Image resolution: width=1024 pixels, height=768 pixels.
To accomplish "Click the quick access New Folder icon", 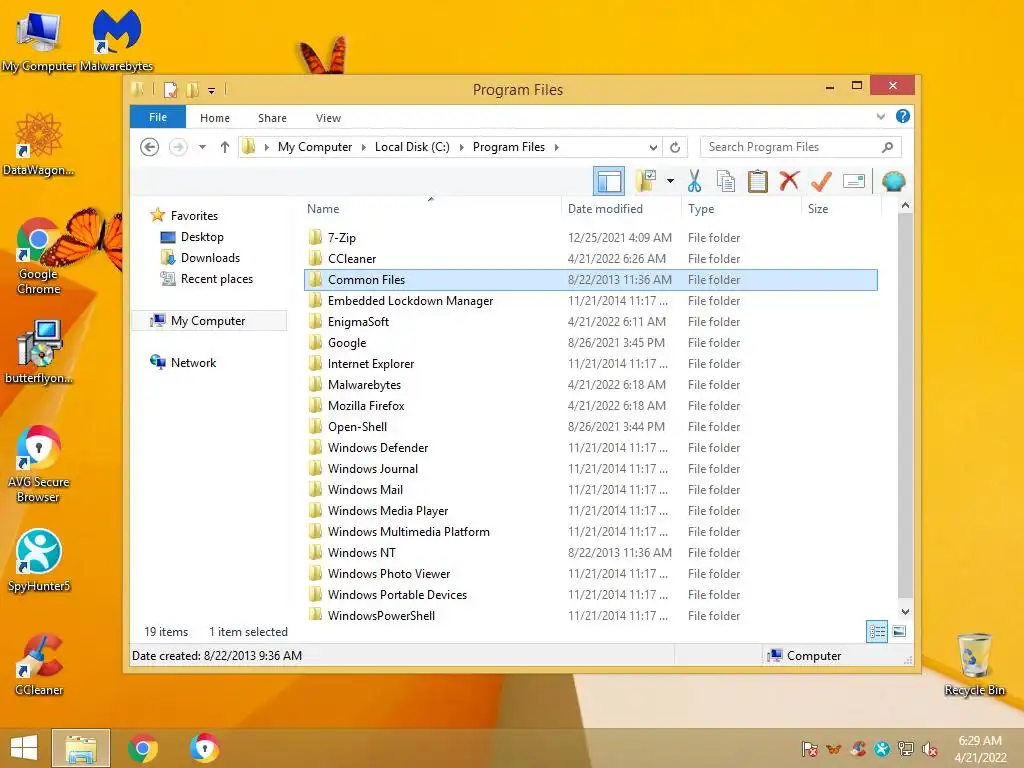I will (x=193, y=89).
